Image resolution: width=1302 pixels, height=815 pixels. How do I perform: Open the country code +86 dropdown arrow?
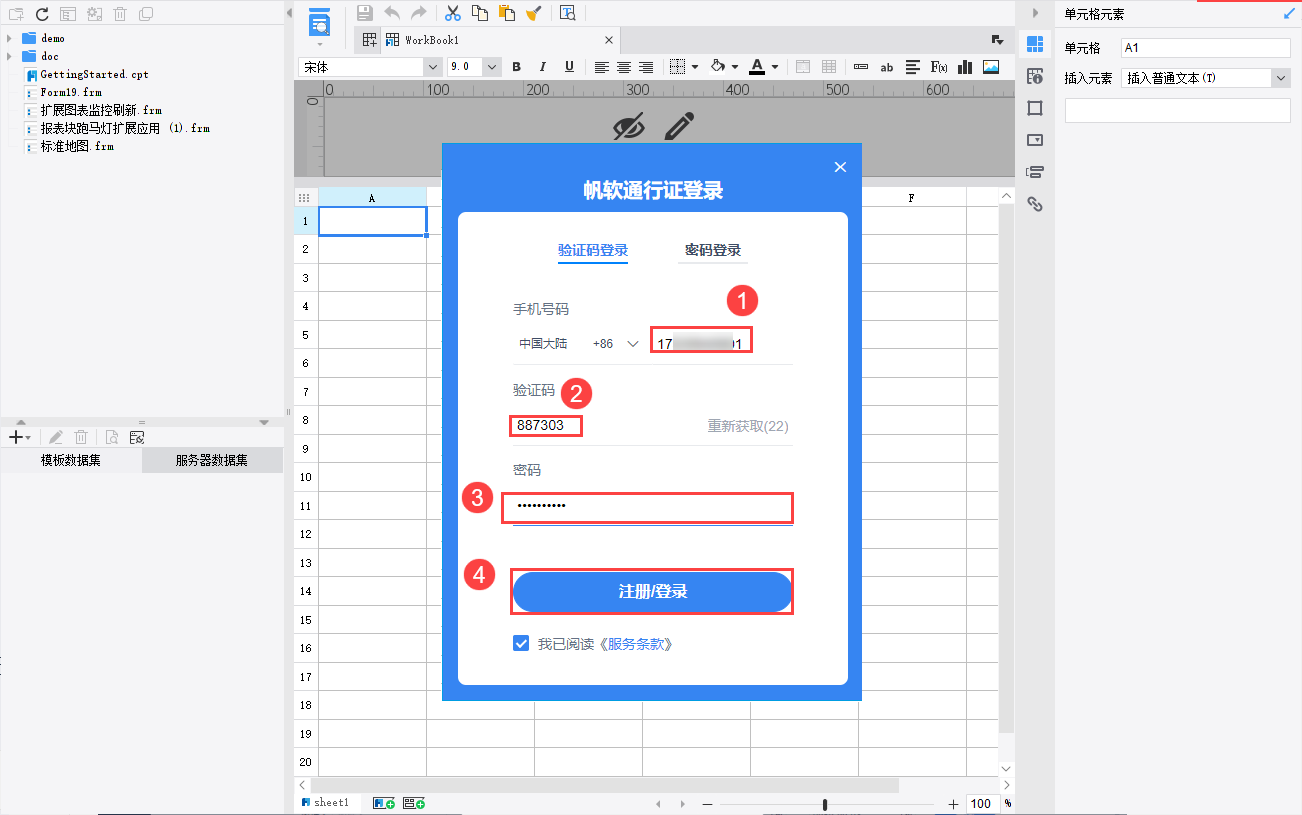[632, 344]
